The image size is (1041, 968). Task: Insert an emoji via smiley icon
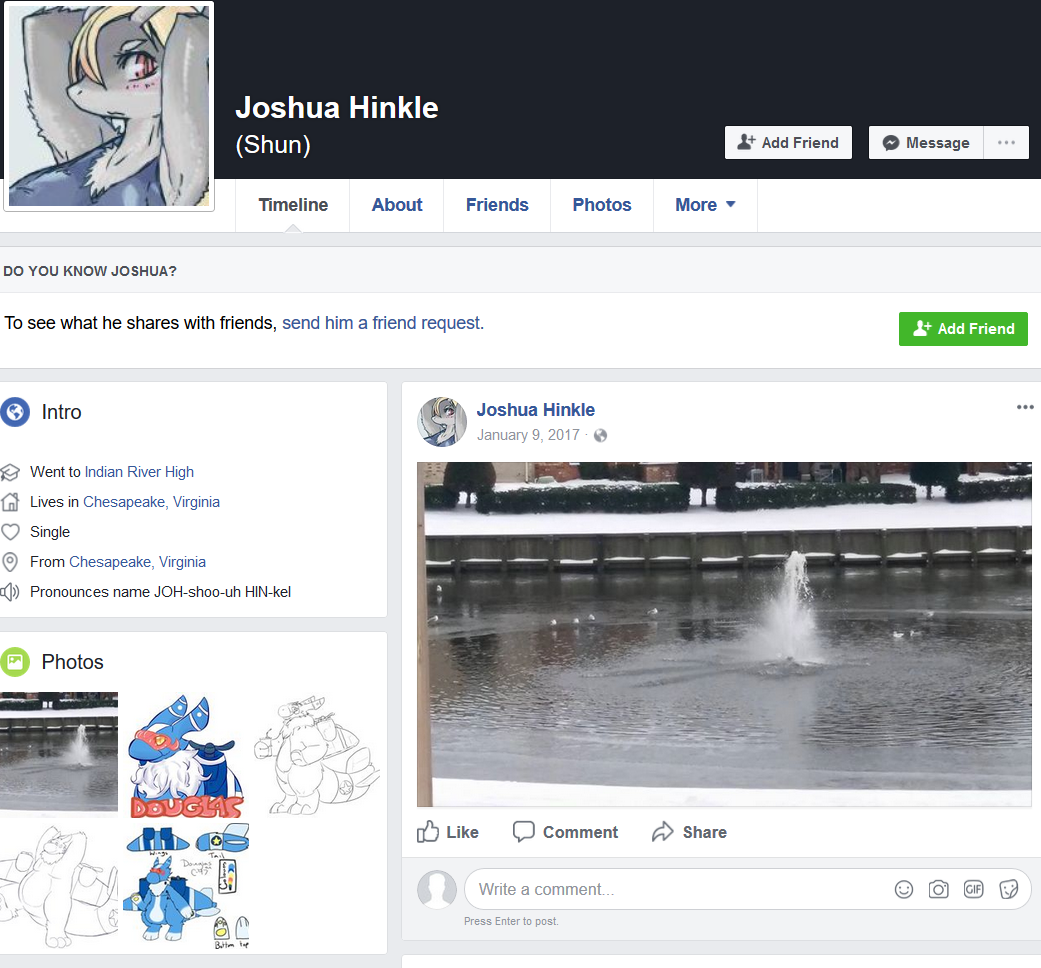(x=904, y=889)
